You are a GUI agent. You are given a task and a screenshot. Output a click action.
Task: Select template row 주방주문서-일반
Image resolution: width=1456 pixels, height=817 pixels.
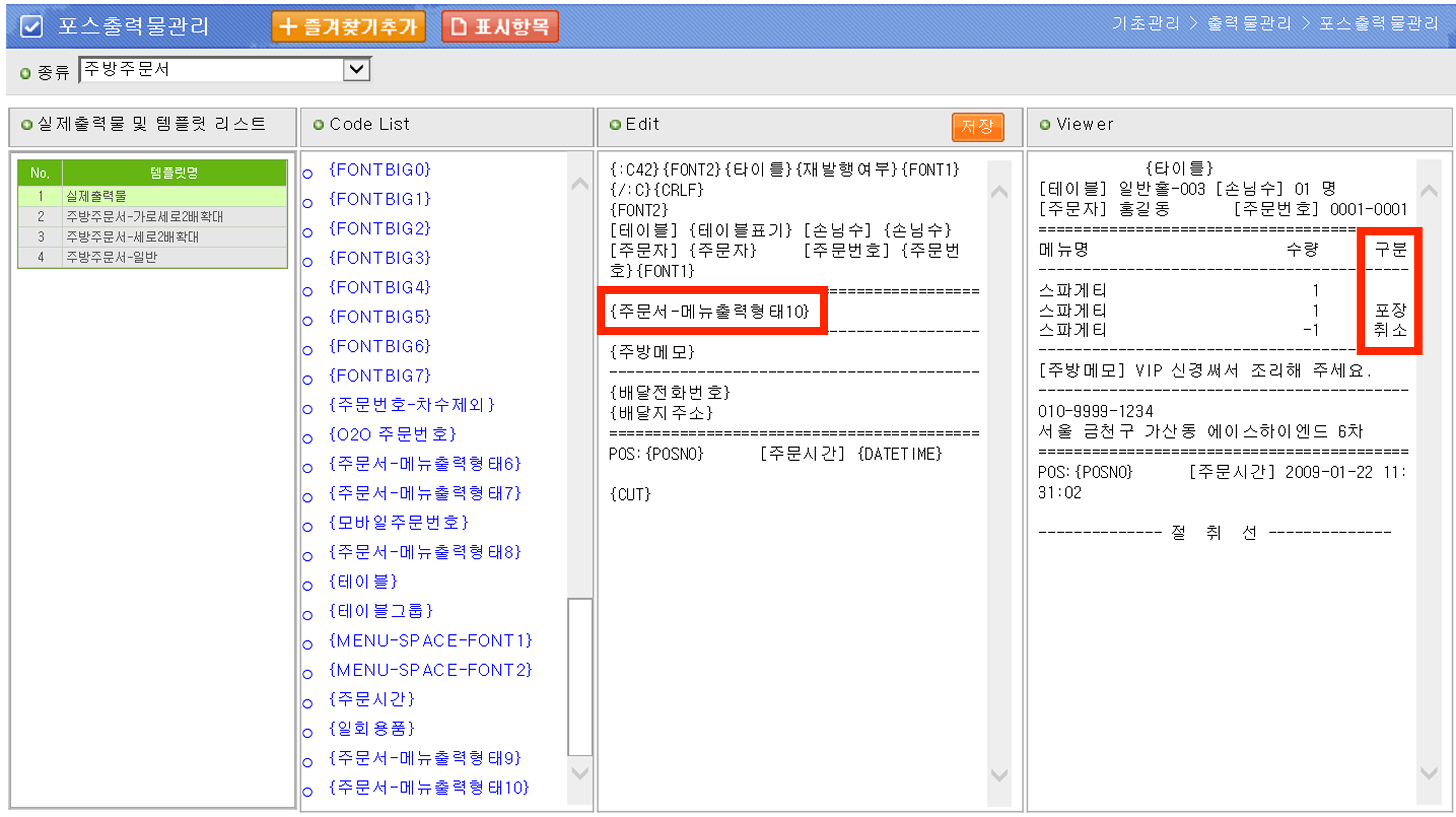click(x=112, y=257)
